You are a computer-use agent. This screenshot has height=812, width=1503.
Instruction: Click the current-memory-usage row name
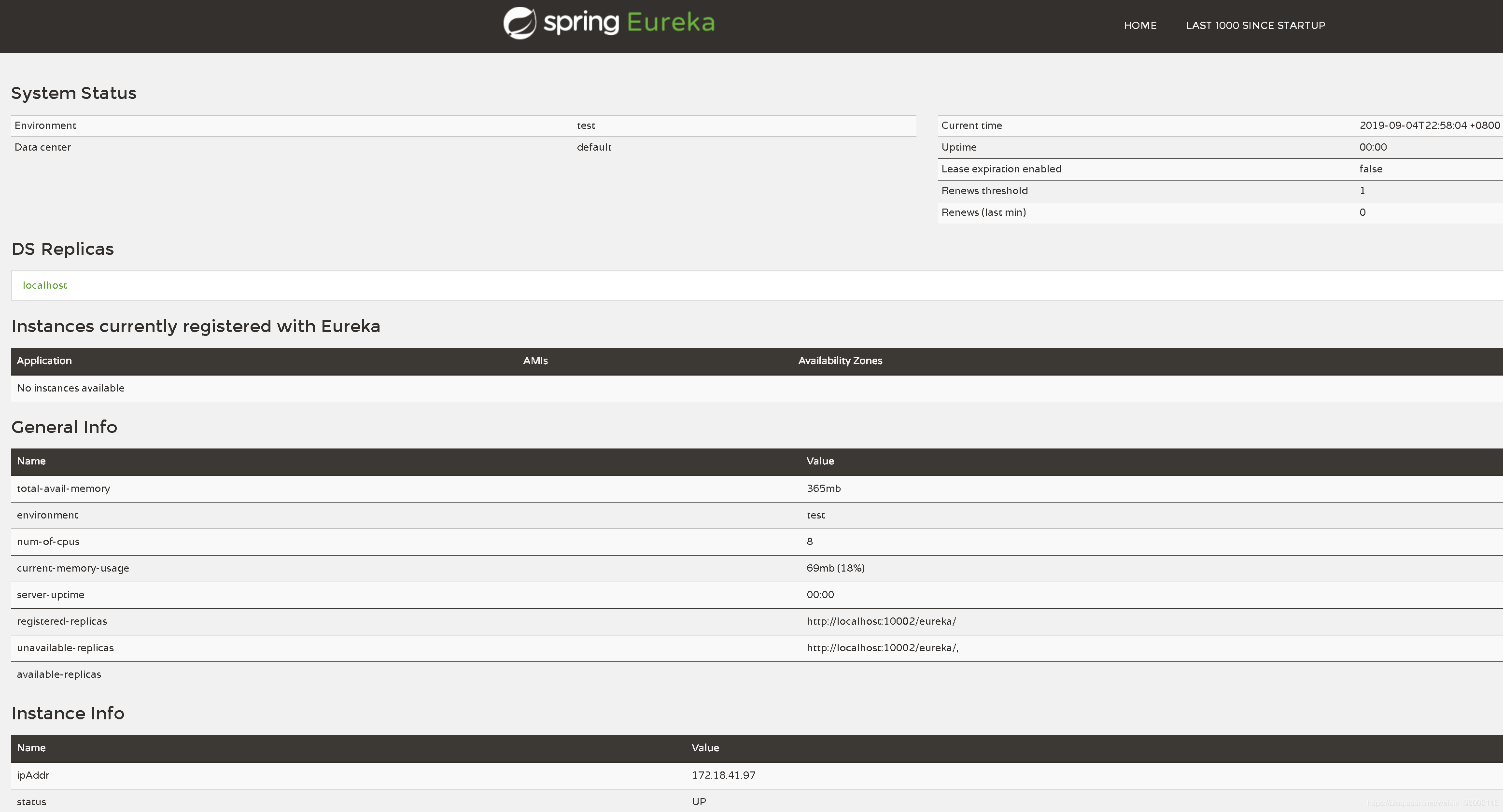click(x=73, y=568)
